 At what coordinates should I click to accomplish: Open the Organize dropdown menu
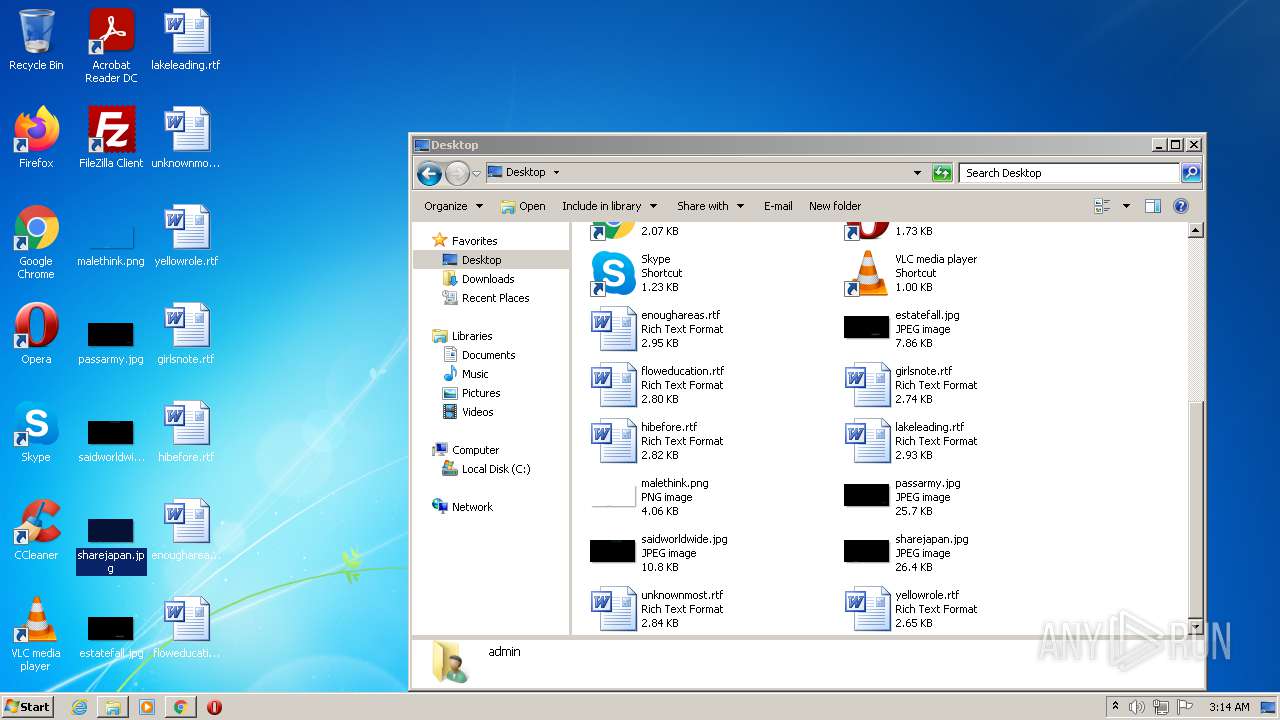point(453,206)
